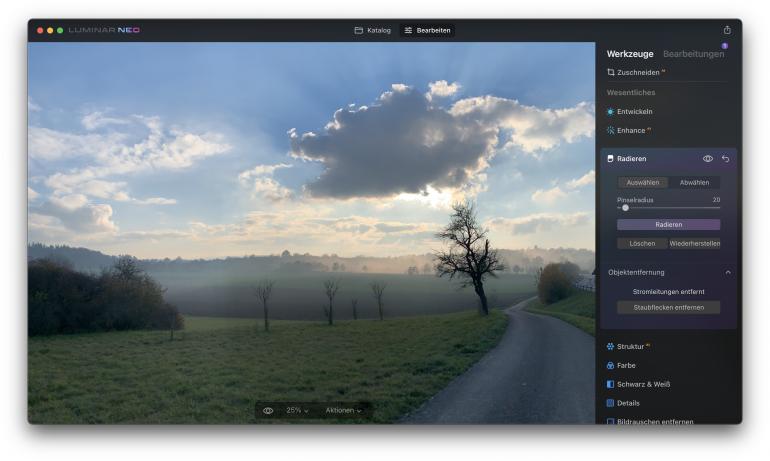Click the purple notification badge on Bearbeitungen
This screenshot has width=770, height=461.
[724, 46]
